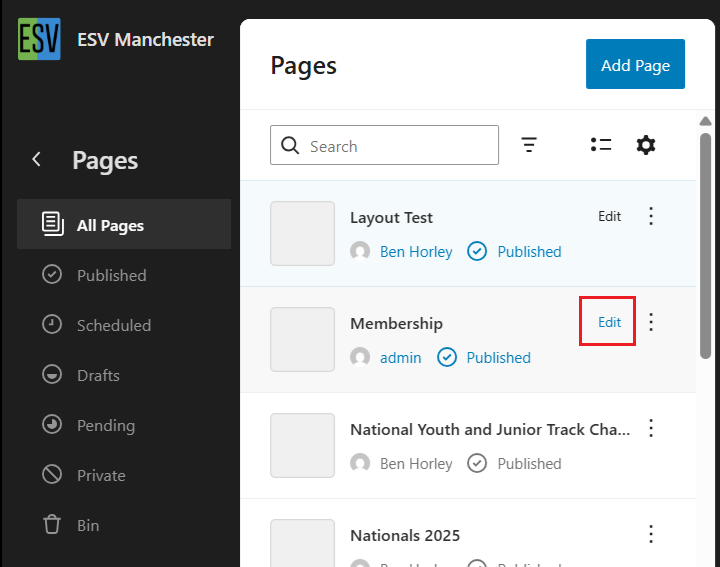Open the Drafts pages view
The image size is (720, 567).
click(98, 375)
